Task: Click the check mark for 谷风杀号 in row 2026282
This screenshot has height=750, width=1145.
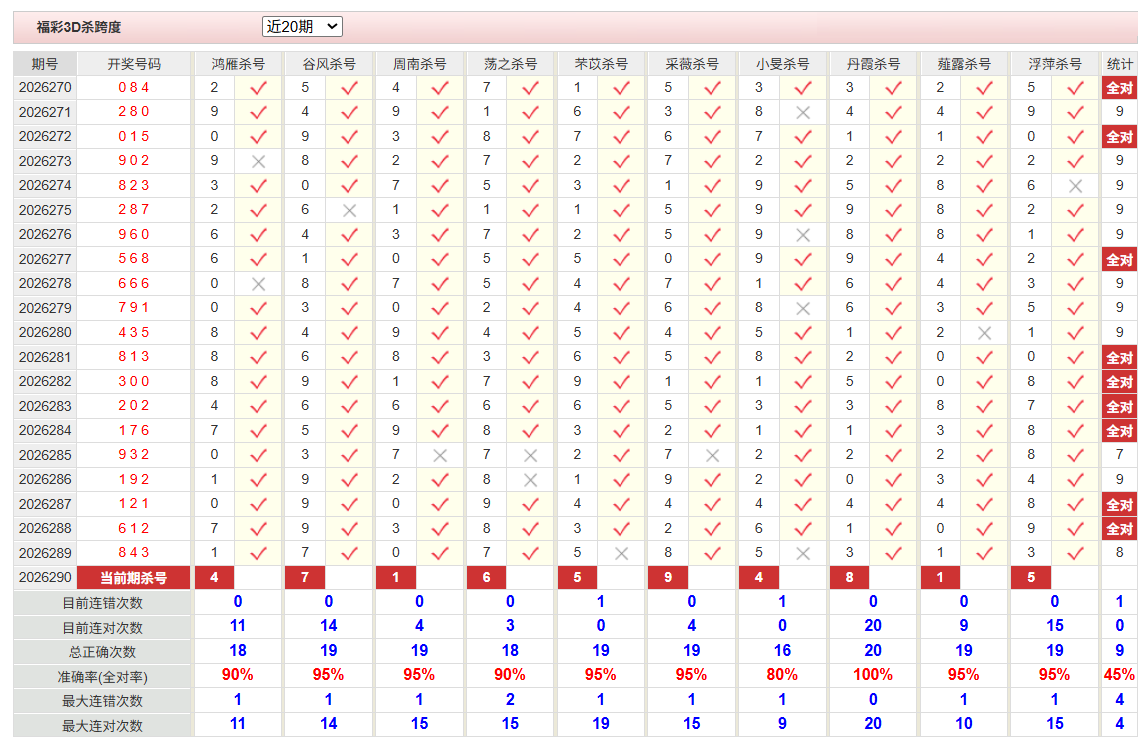Action: [x=349, y=382]
